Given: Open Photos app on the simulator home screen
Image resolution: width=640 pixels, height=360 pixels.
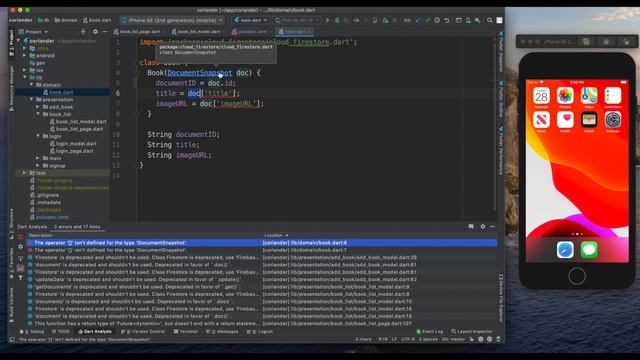Looking at the screenshot, I should point(565,96).
